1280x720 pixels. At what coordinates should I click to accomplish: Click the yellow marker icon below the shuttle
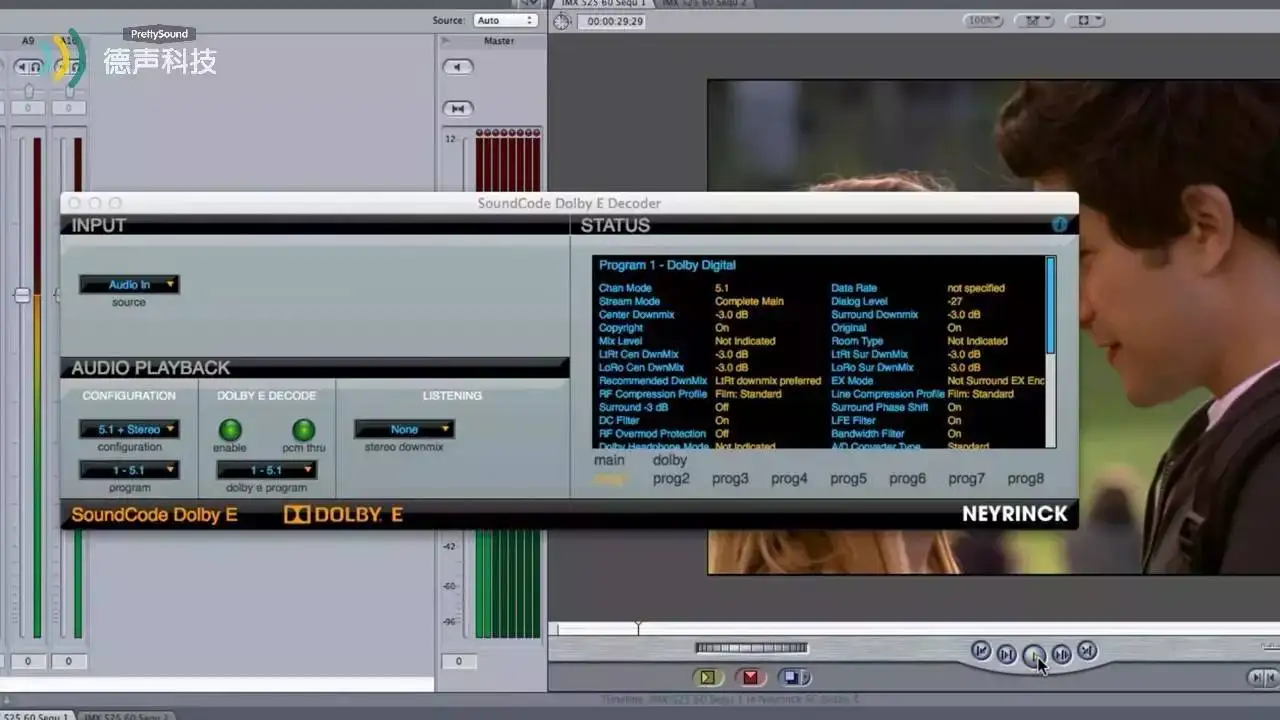coord(705,676)
